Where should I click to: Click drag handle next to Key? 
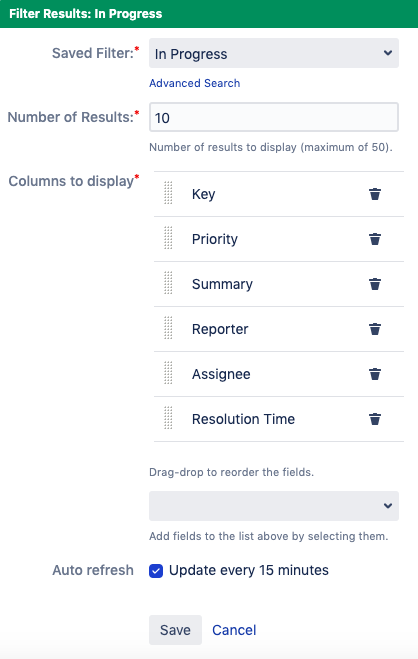(168, 193)
